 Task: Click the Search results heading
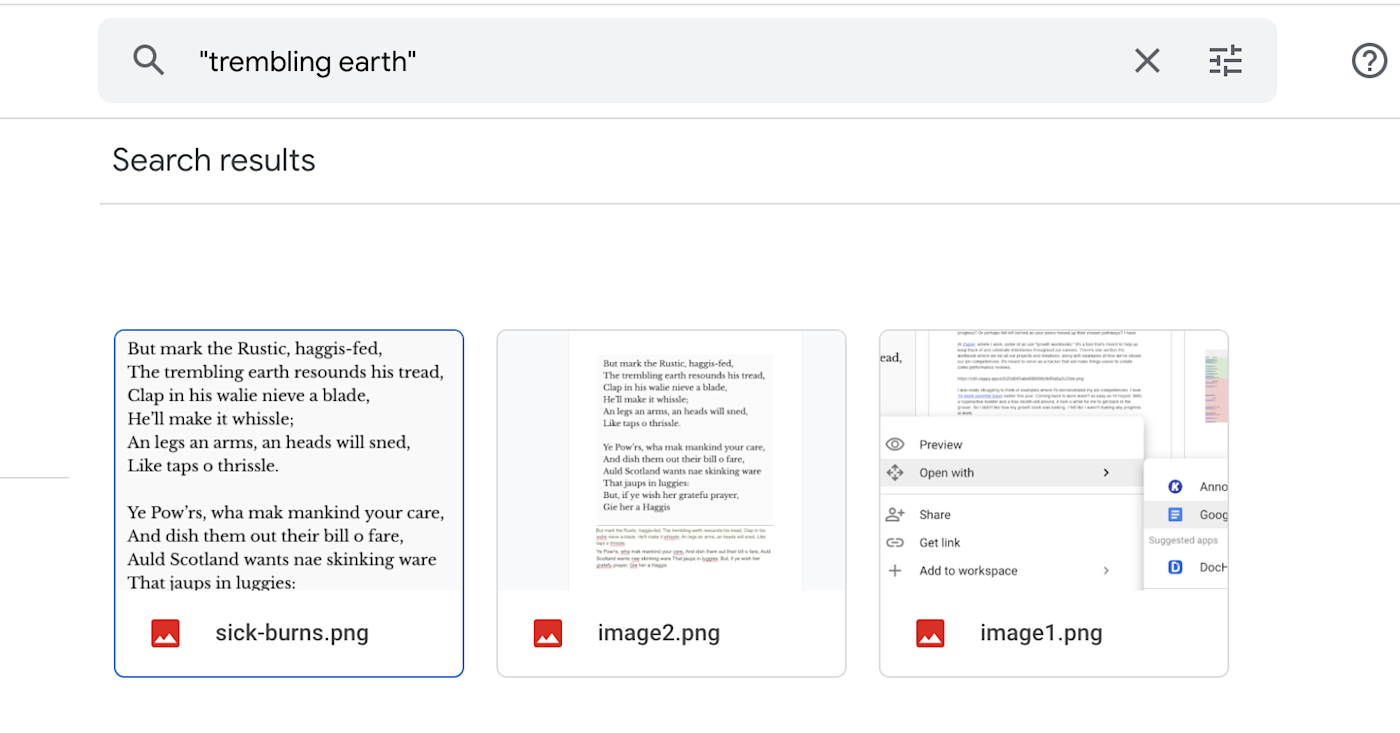[214, 160]
